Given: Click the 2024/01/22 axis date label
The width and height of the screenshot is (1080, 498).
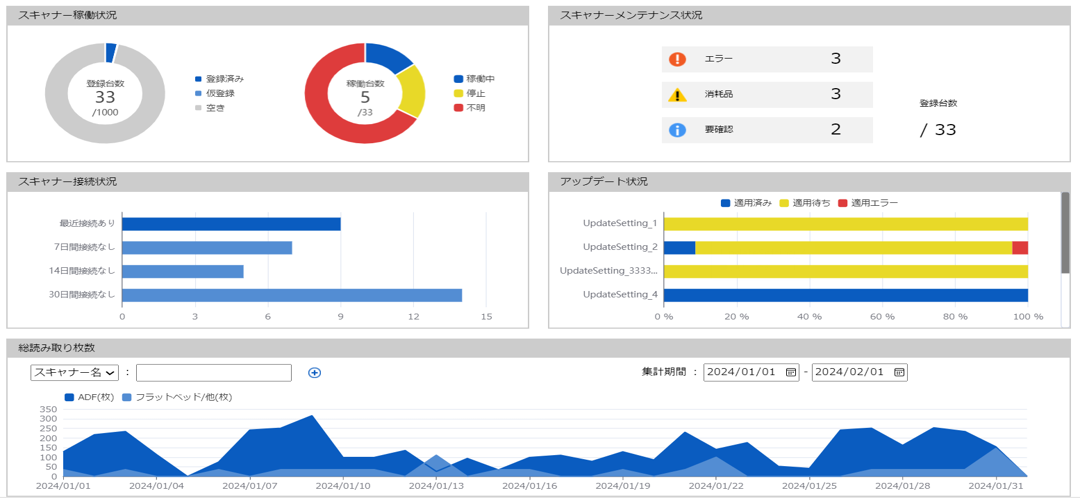Looking at the screenshot, I should pyautogui.click(x=716, y=486).
